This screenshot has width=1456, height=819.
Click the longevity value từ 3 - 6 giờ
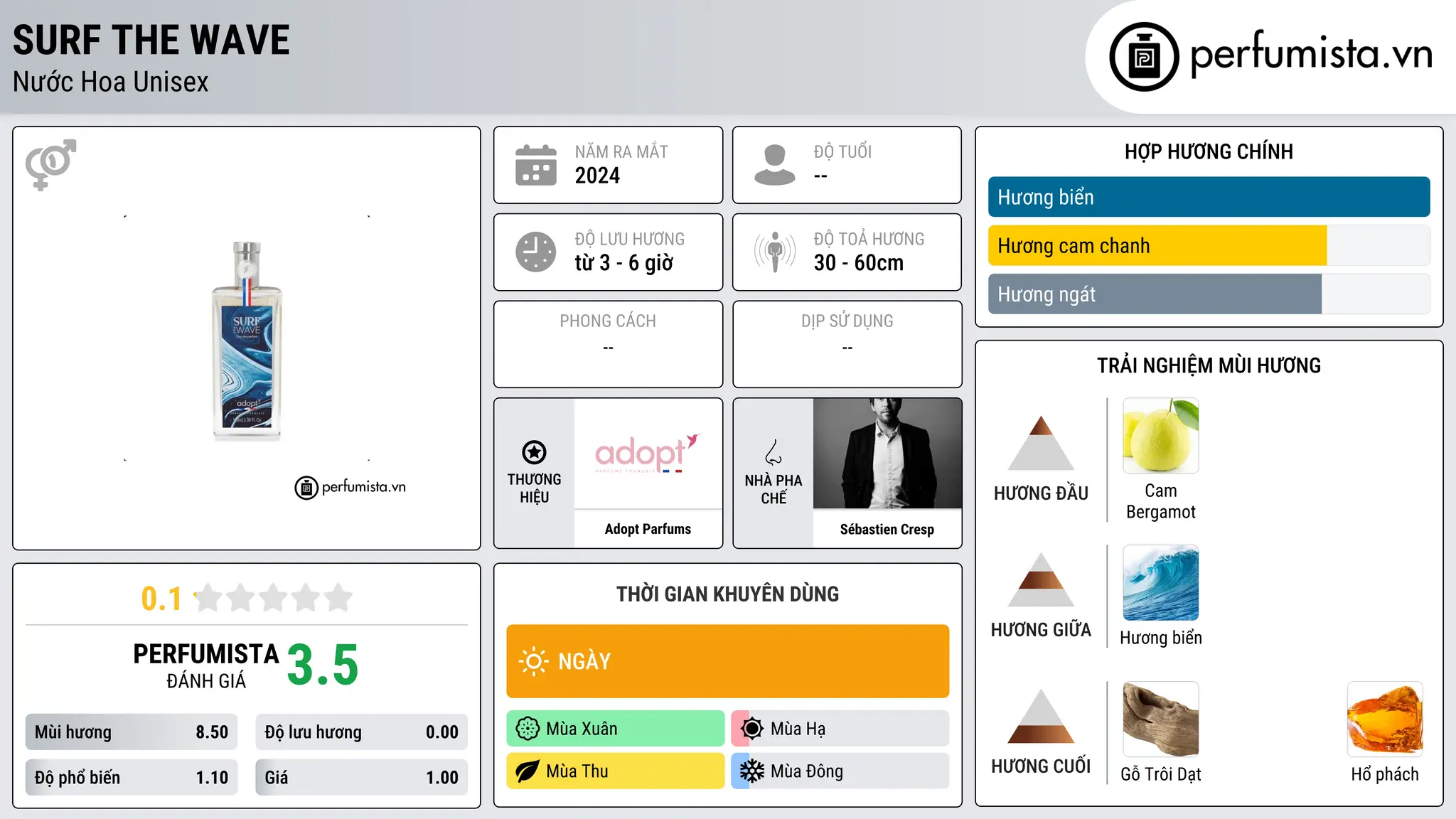[624, 263]
